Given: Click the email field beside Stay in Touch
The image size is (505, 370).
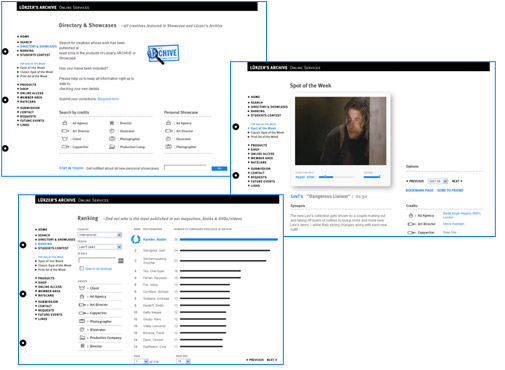Looking at the screenshot, I should tap(185, 168).
